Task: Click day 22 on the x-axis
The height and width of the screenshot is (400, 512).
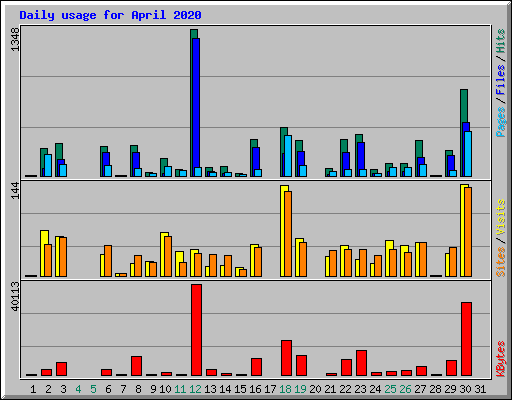Action: [x=345, y=389]
